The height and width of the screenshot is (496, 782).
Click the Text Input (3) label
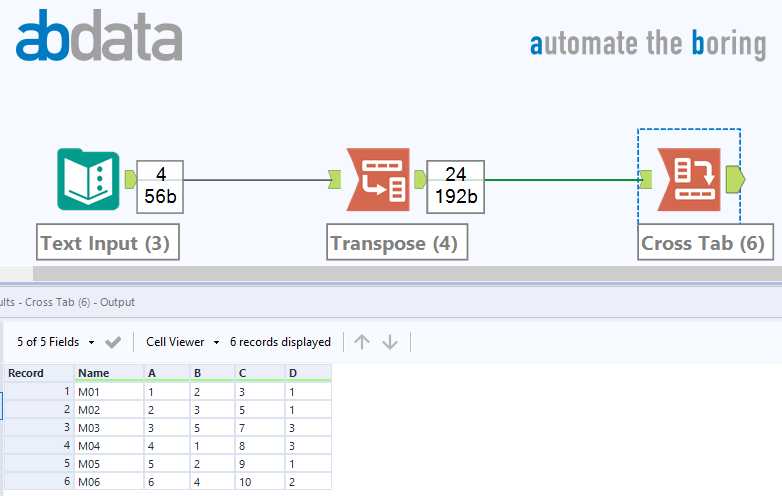tap(108, 242)
